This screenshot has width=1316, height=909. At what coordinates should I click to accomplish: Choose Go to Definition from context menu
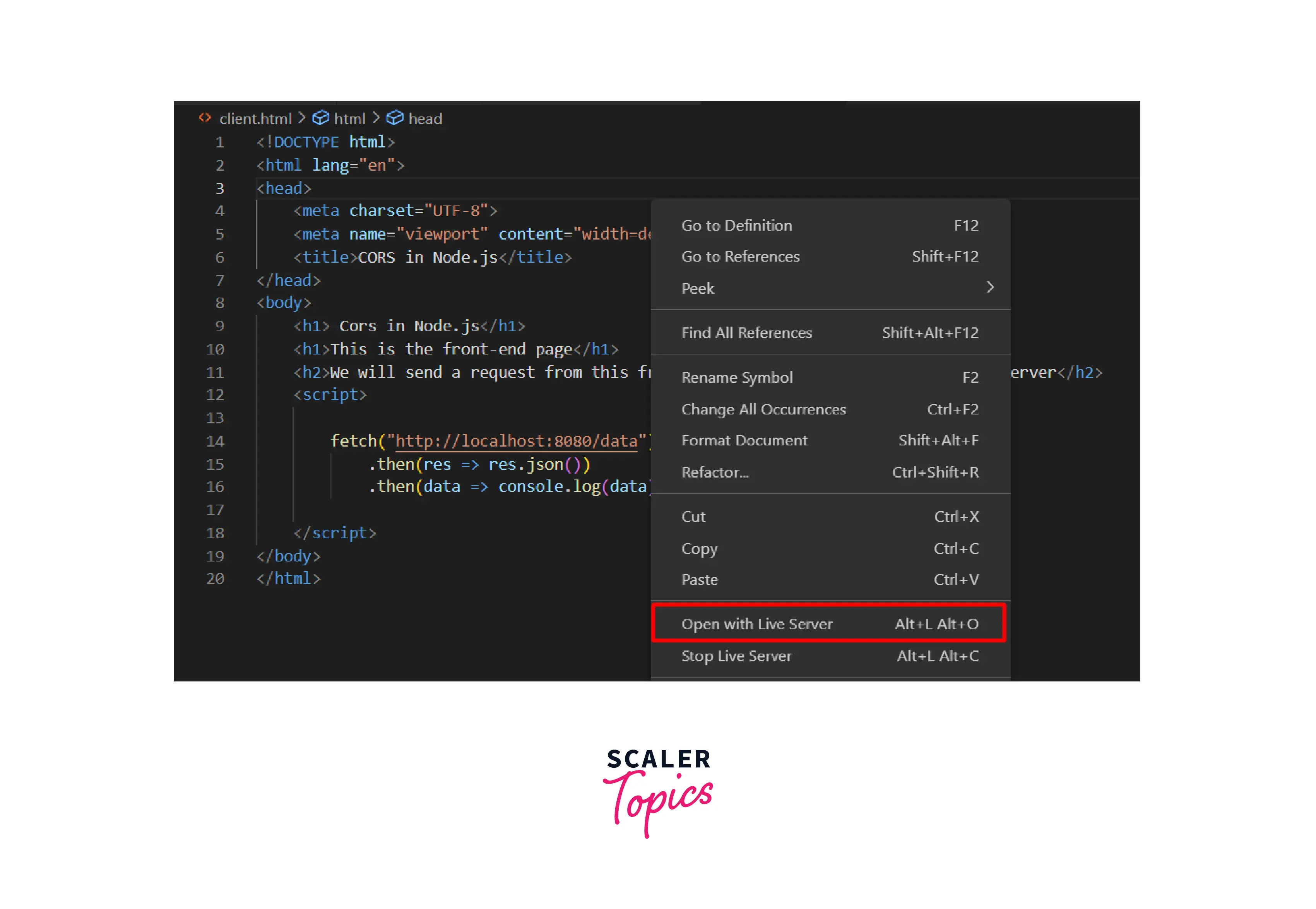click(x=736, y=226)
